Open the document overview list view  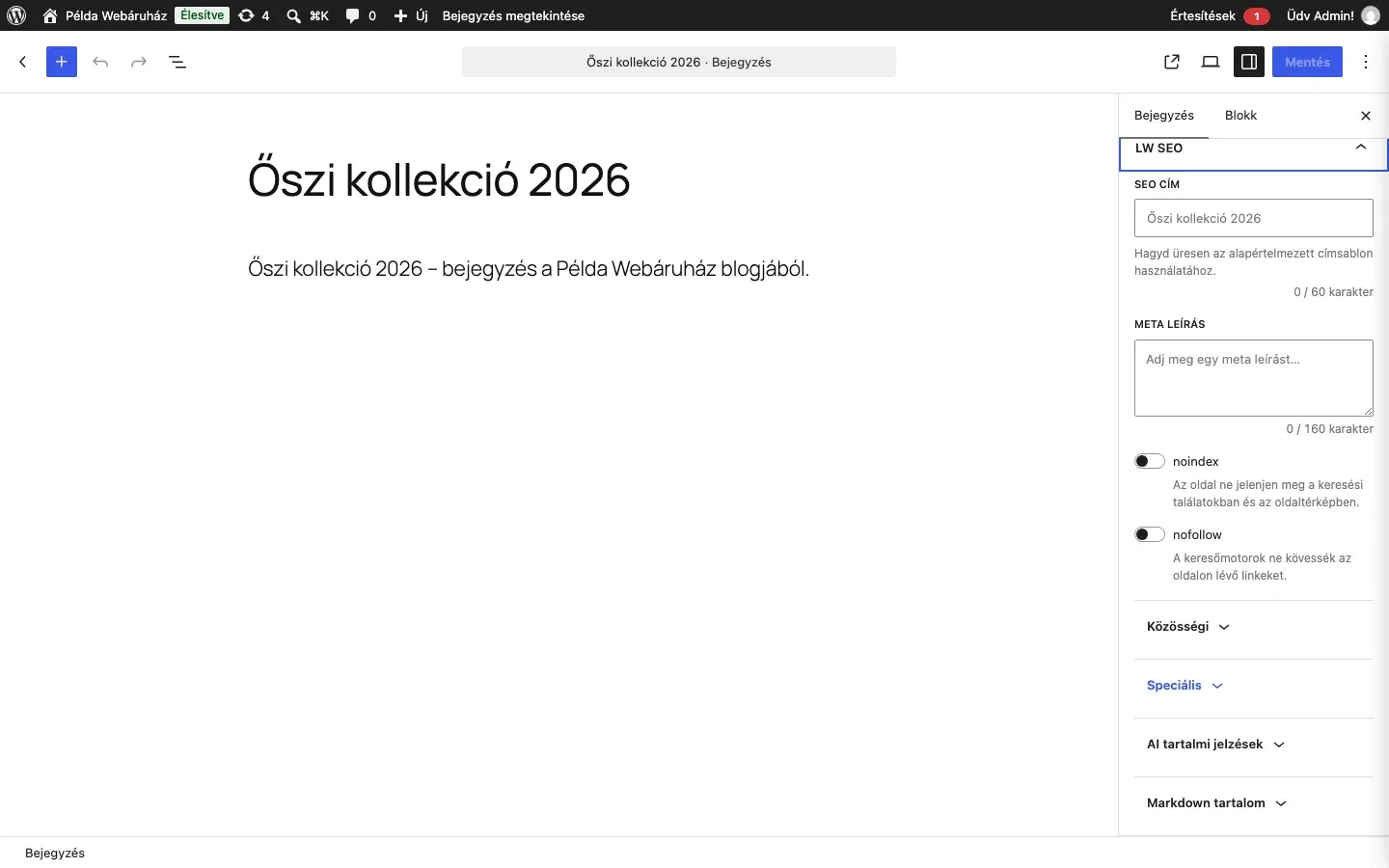(177, 62)
